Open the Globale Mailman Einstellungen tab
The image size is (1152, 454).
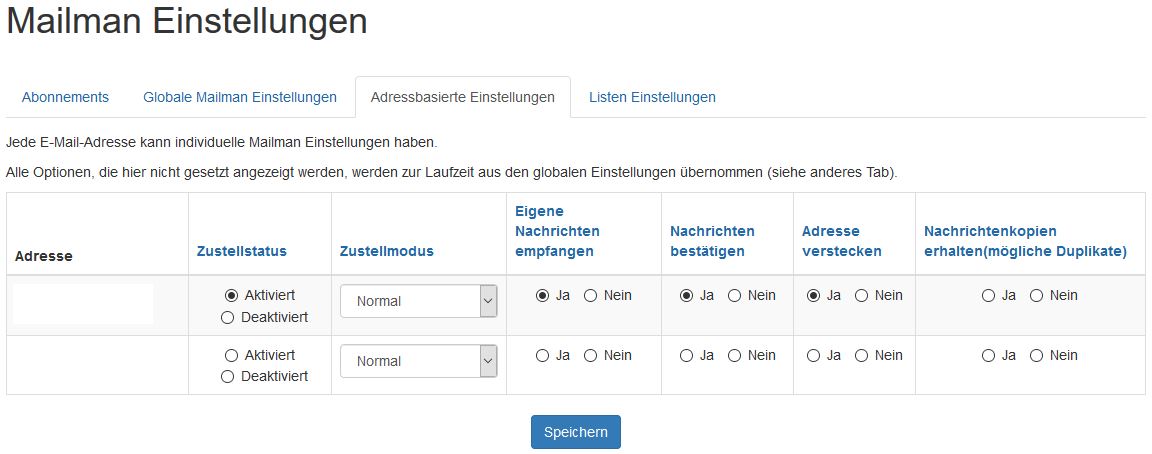(x=240, y=97)
